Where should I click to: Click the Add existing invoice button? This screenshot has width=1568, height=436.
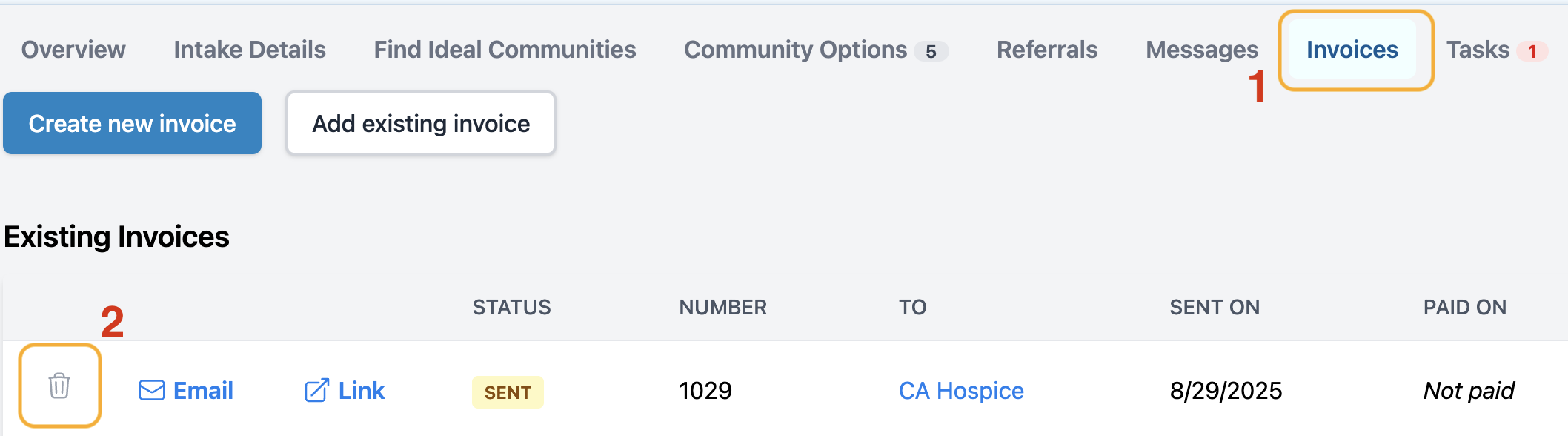pos(421,123)
